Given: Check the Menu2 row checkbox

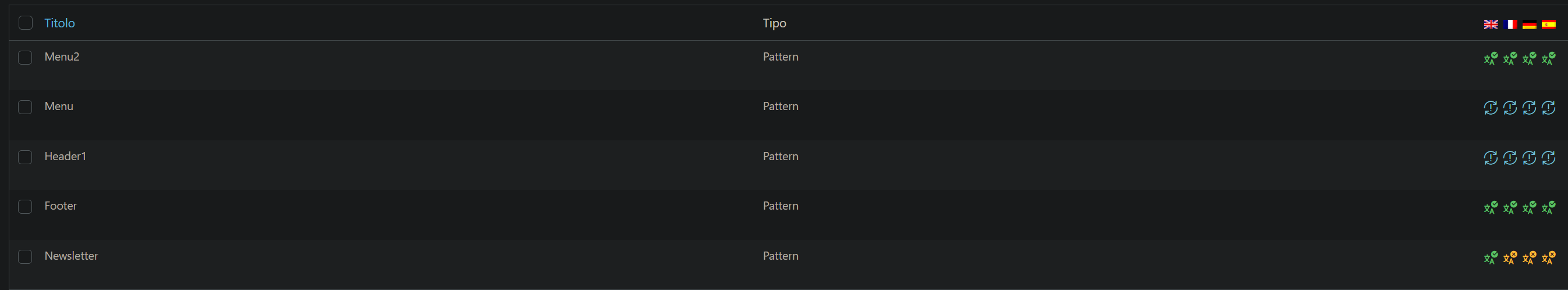Looking at the screenshot, I should tap(25, 58).
